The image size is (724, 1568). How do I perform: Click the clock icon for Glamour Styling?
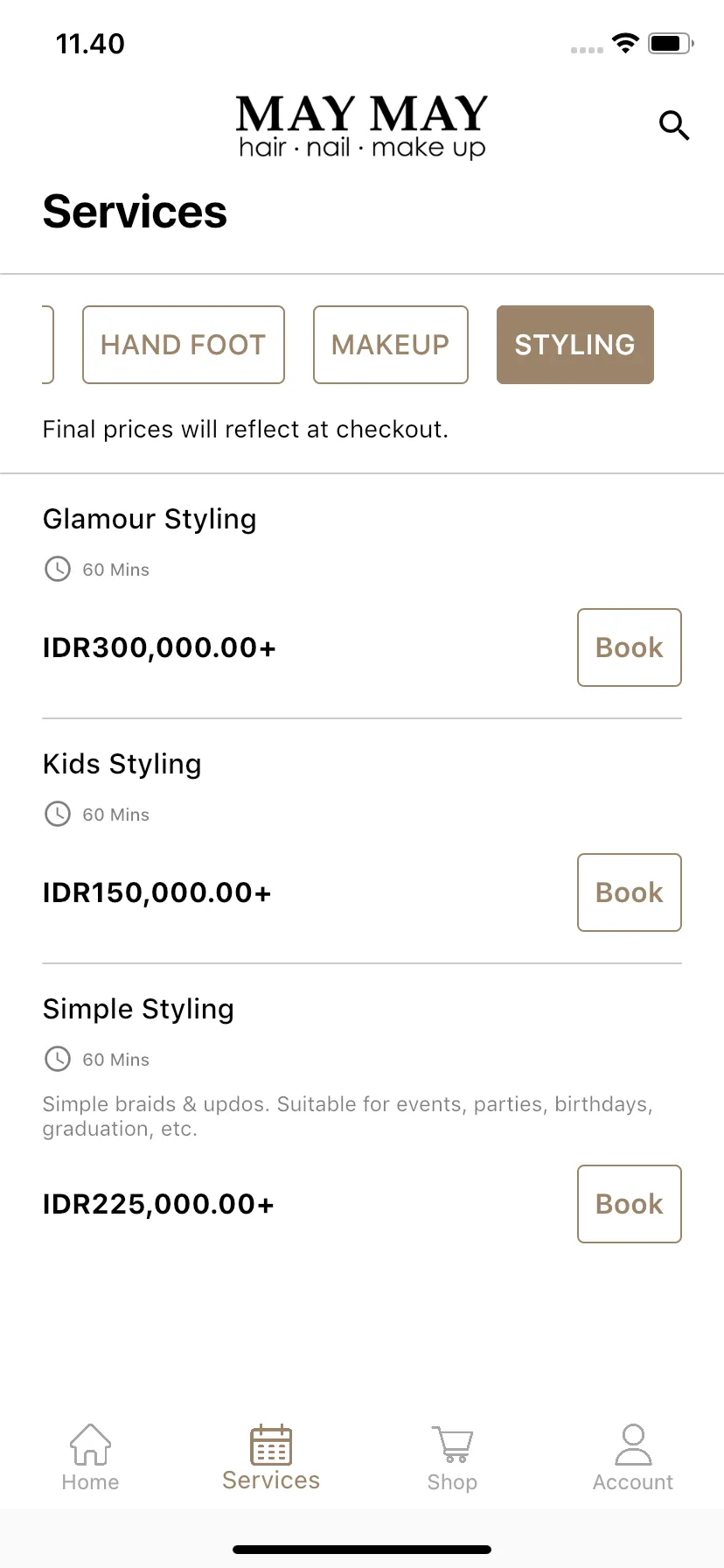(x=58, y=570)
